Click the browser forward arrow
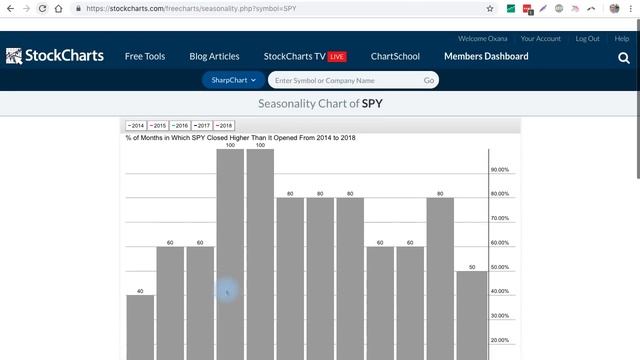Image resolution: width=640 pixels, height=360 pixels. pyautogui.click(x=27, y=9)
